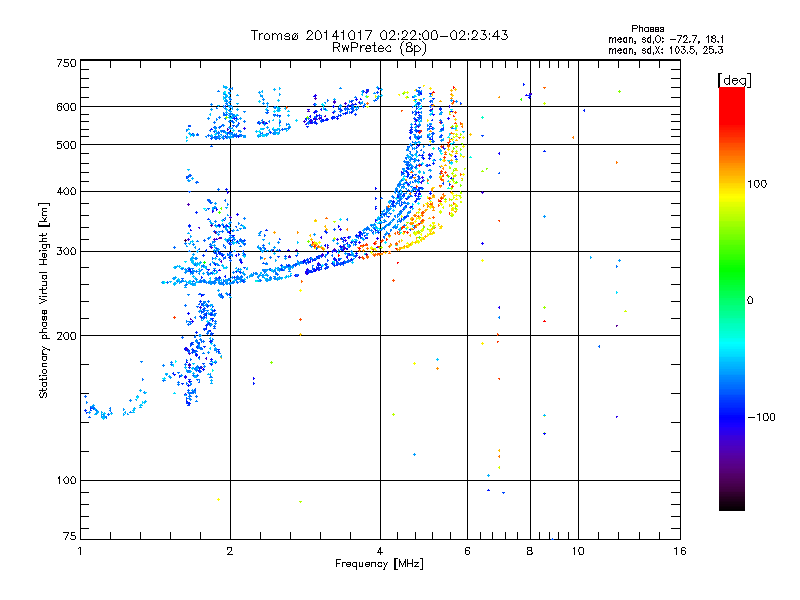Click the x-axis tick label "8"
Viewport: 800px width, 600px height.
[530, 551]
